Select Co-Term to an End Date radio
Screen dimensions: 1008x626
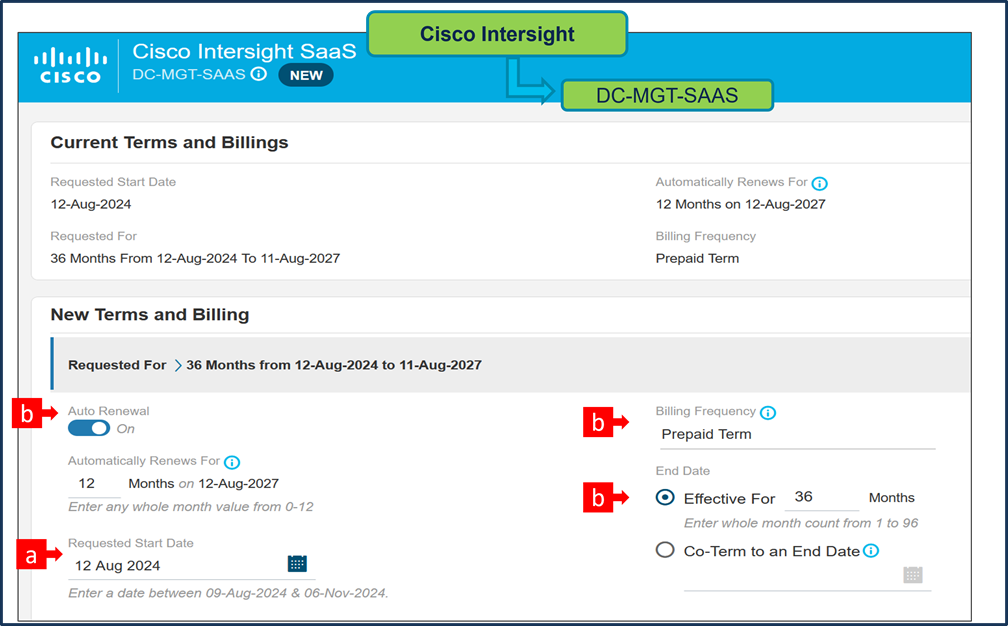(x=665, y=550)
